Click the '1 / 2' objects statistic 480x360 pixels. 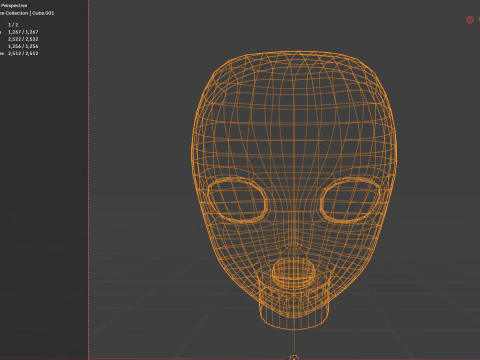[x=13, y=25]
